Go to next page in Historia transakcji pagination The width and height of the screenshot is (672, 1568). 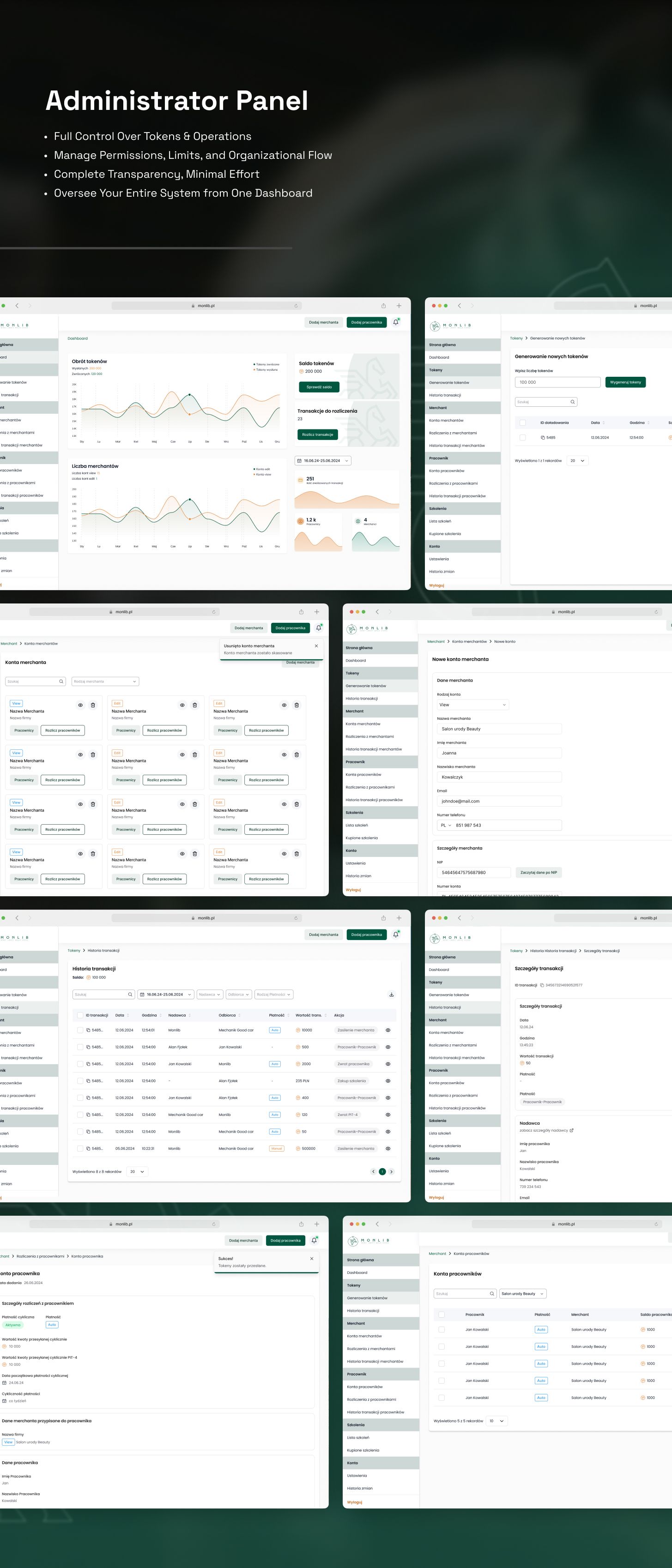pyautogui.click(x=391, y=1172)
